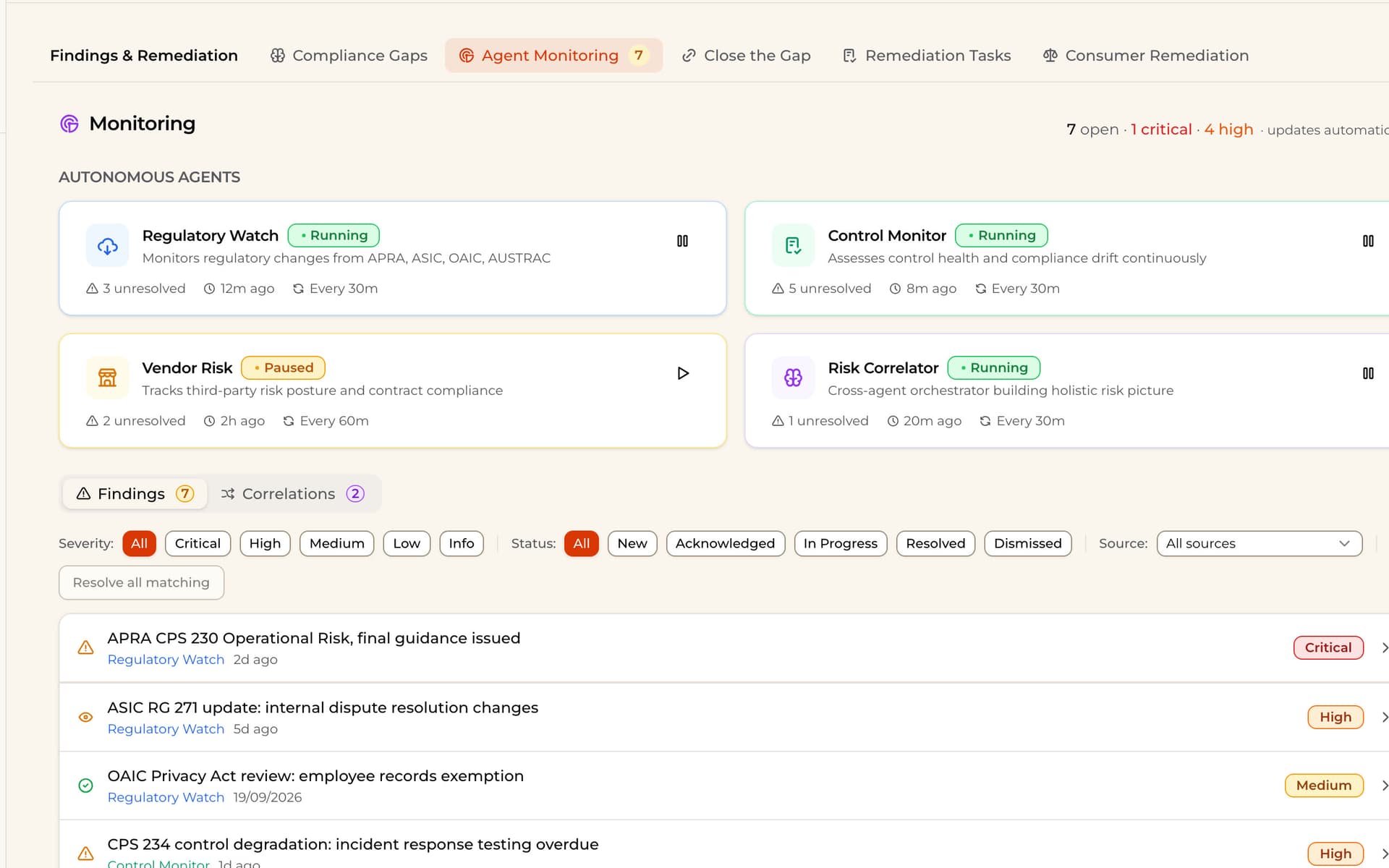The width and height of the screenshot is (1389, 868).
Task: Select the All severity filter
Action: pos(139,543)
